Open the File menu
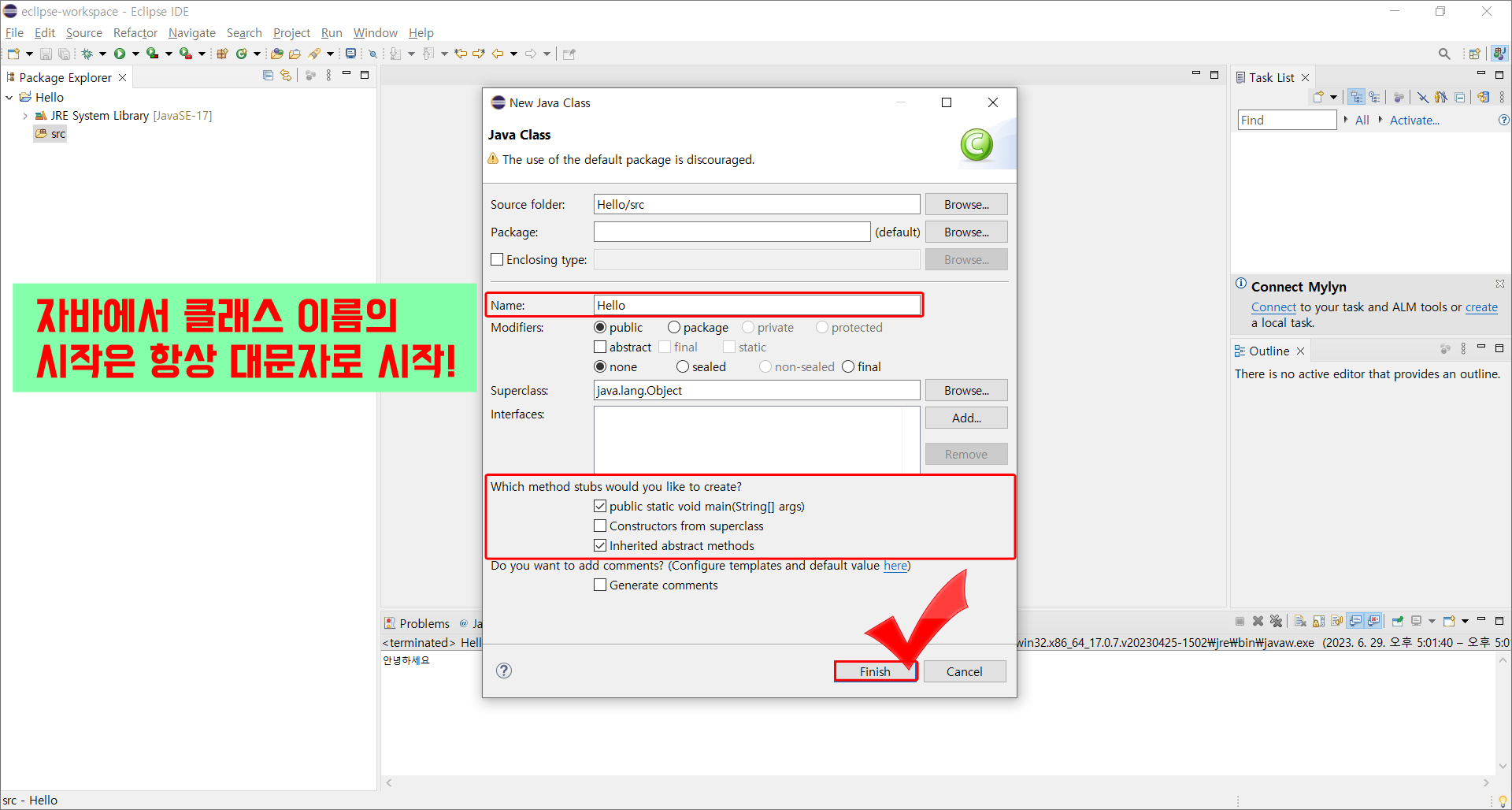The width and height of the screenshot is (1512, 810). tap(14, 32)
